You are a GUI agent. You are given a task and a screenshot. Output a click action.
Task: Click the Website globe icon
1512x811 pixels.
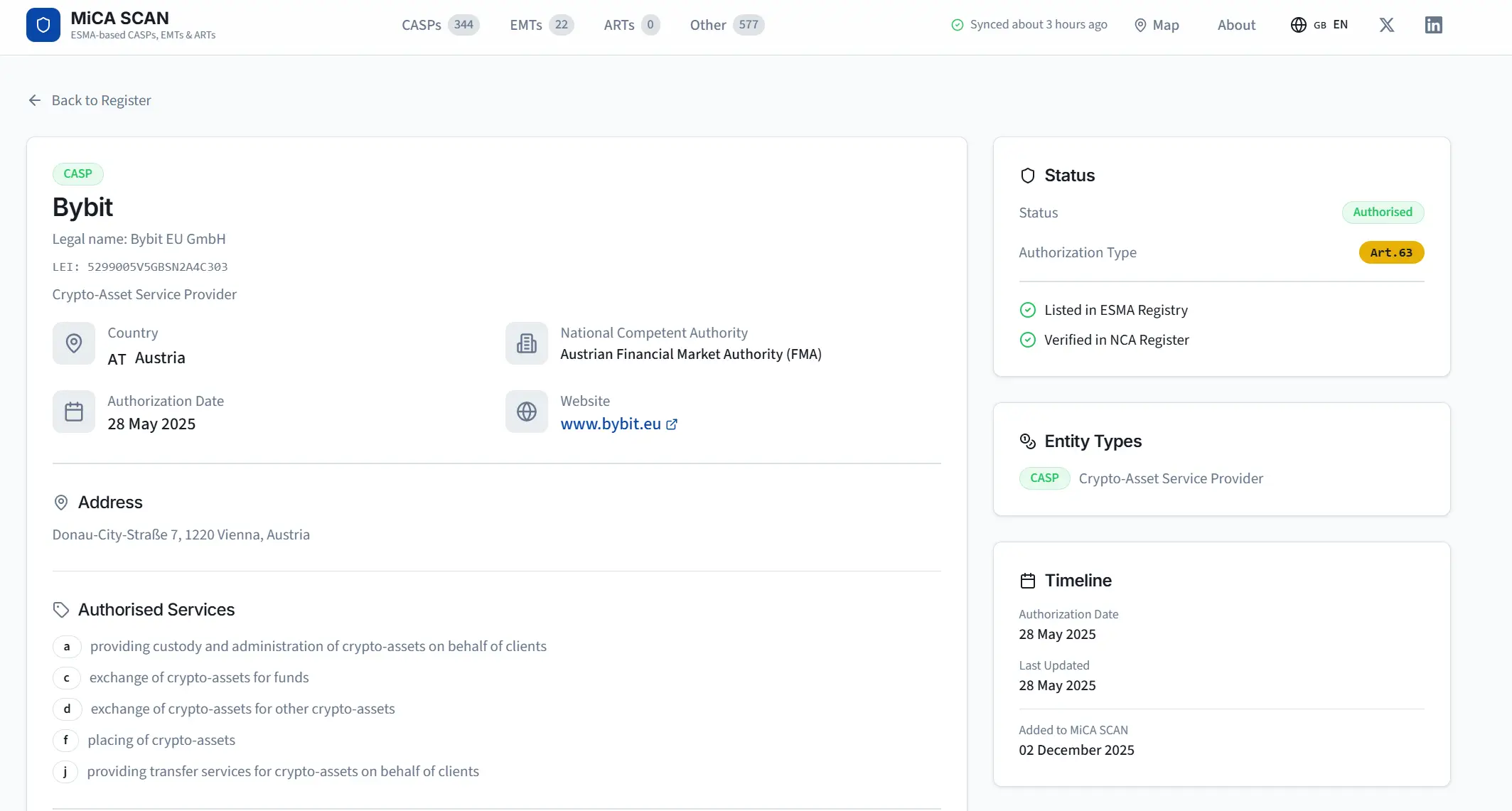point(527,412)
